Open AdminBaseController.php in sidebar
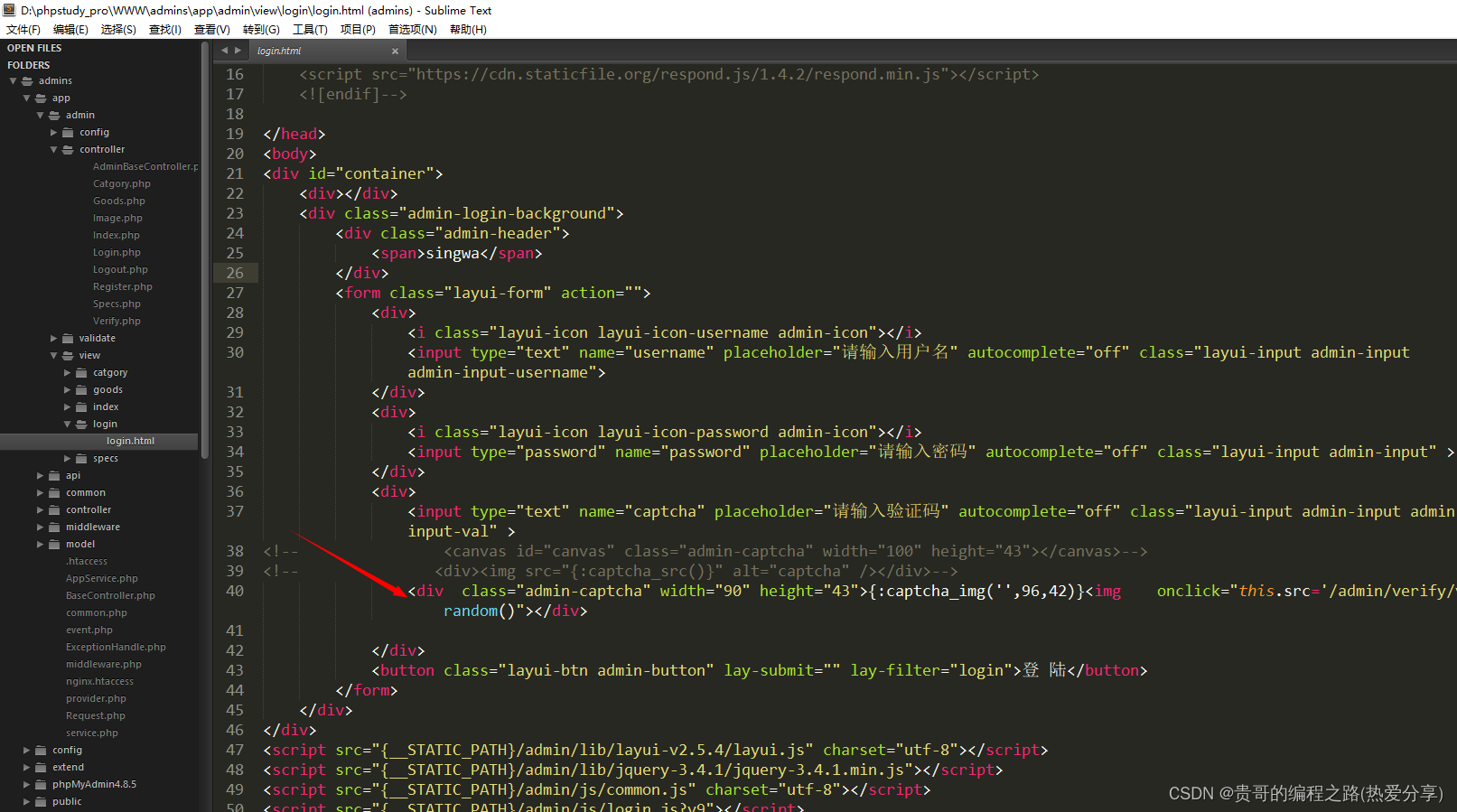This screenshot has height=812, width=1457. pyautogui.click(x=145, y=166)
